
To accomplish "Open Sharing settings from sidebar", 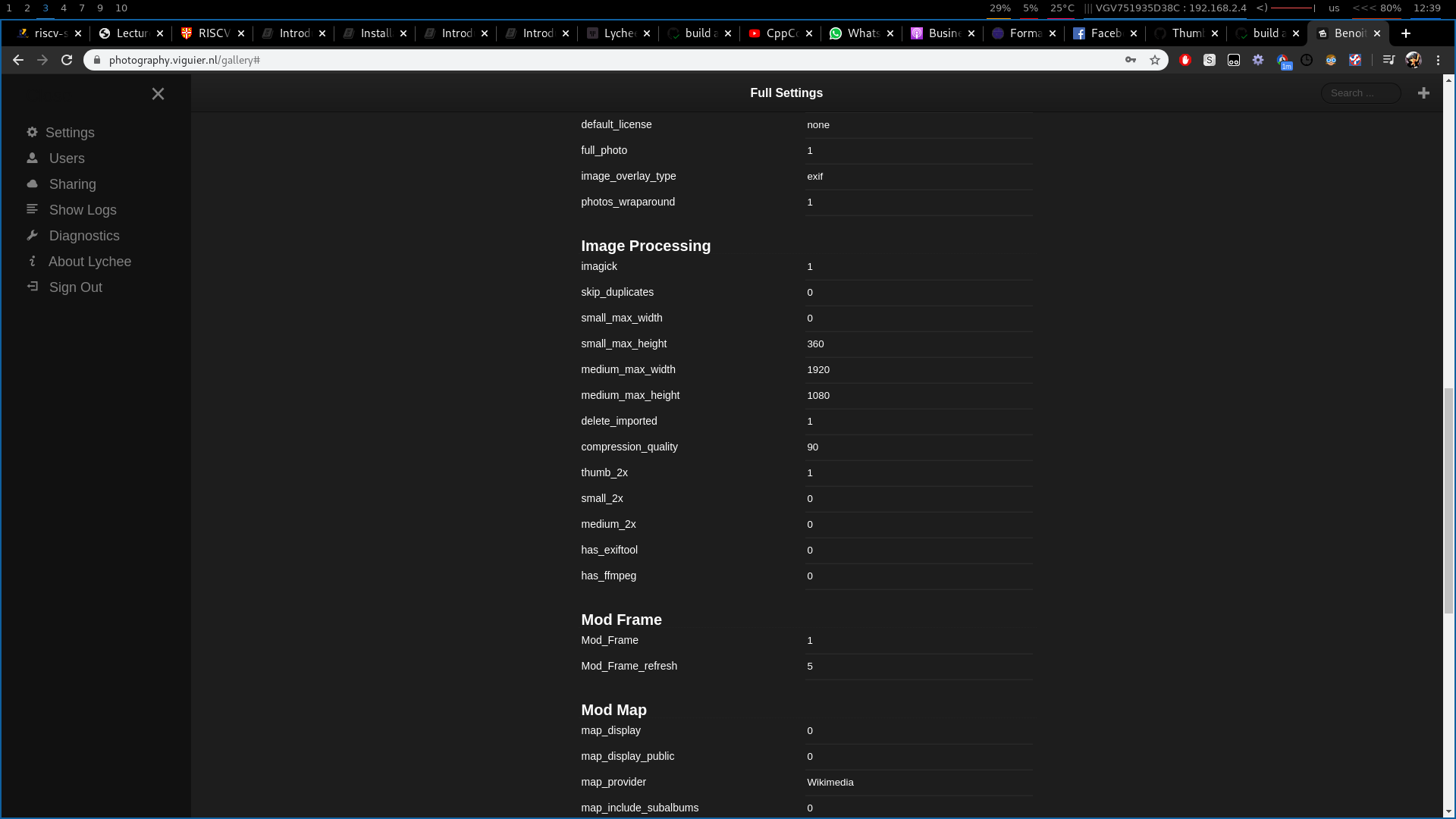I will [x=72, y=184].
